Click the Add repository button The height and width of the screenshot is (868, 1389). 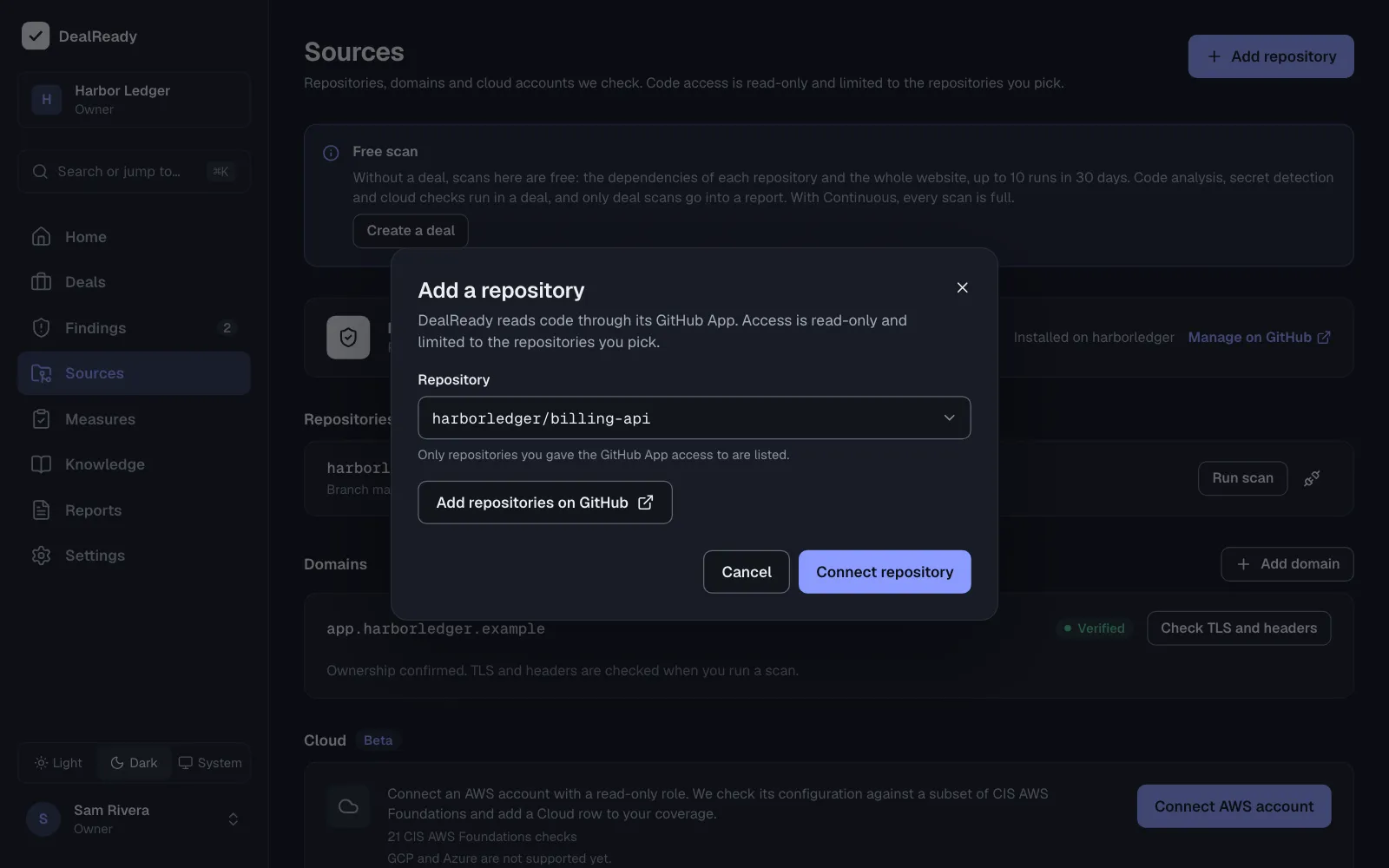pyautogui.click(x=1270, y=56)
